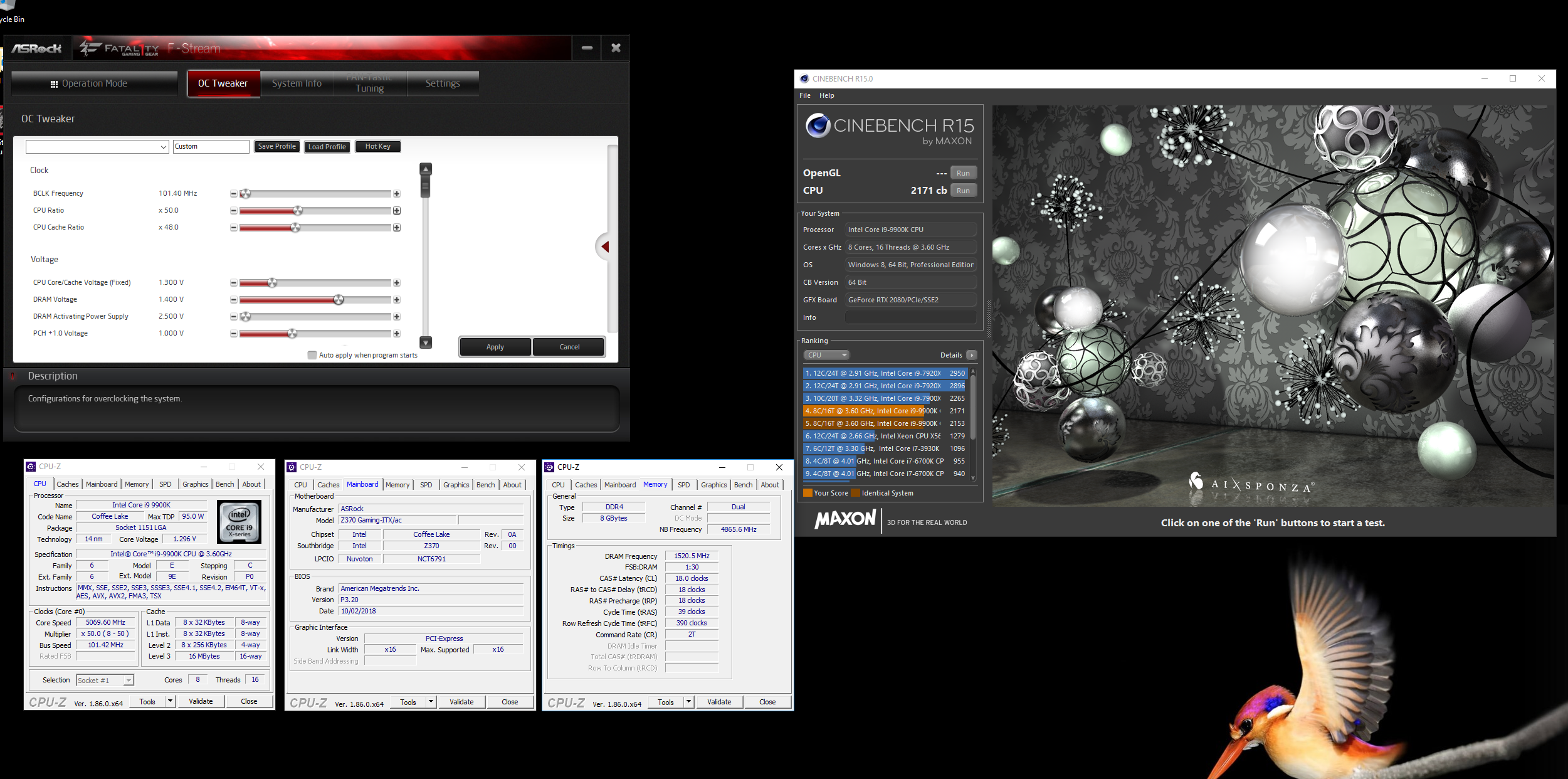Decrease CPU Core/Cache Voltage with minus icon
The height and width of the screenshot is (779, 1568).
pyautogui.click(x=234, y=283)
